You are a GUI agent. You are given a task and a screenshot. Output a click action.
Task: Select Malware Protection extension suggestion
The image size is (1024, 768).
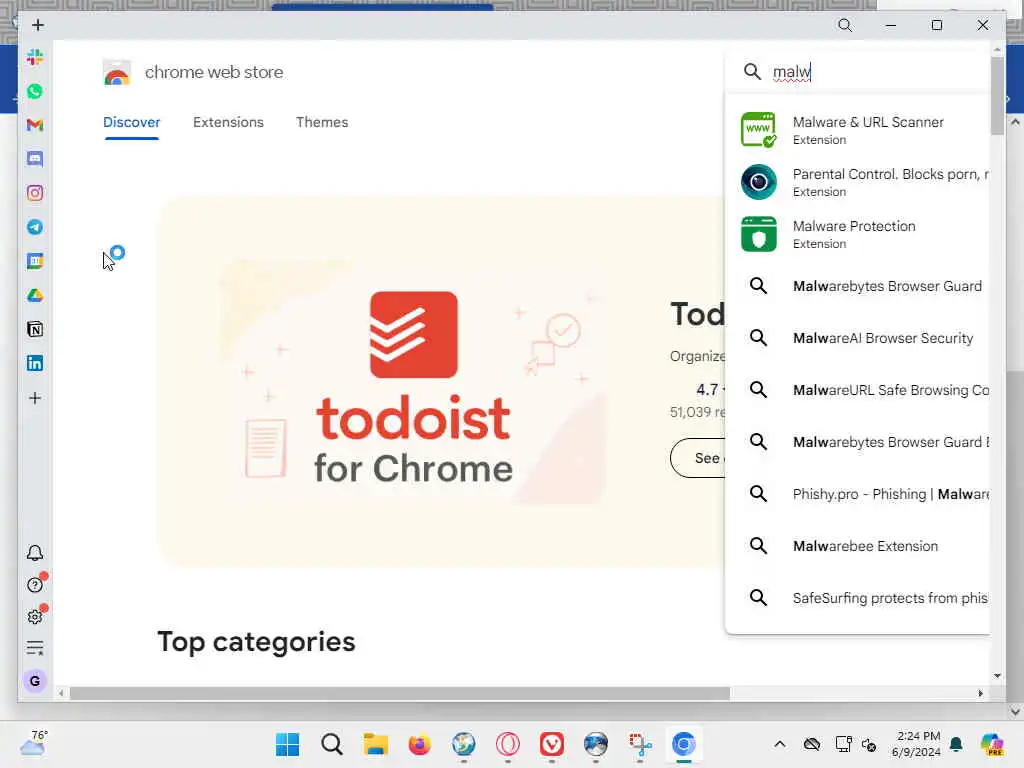coord(857,234)
